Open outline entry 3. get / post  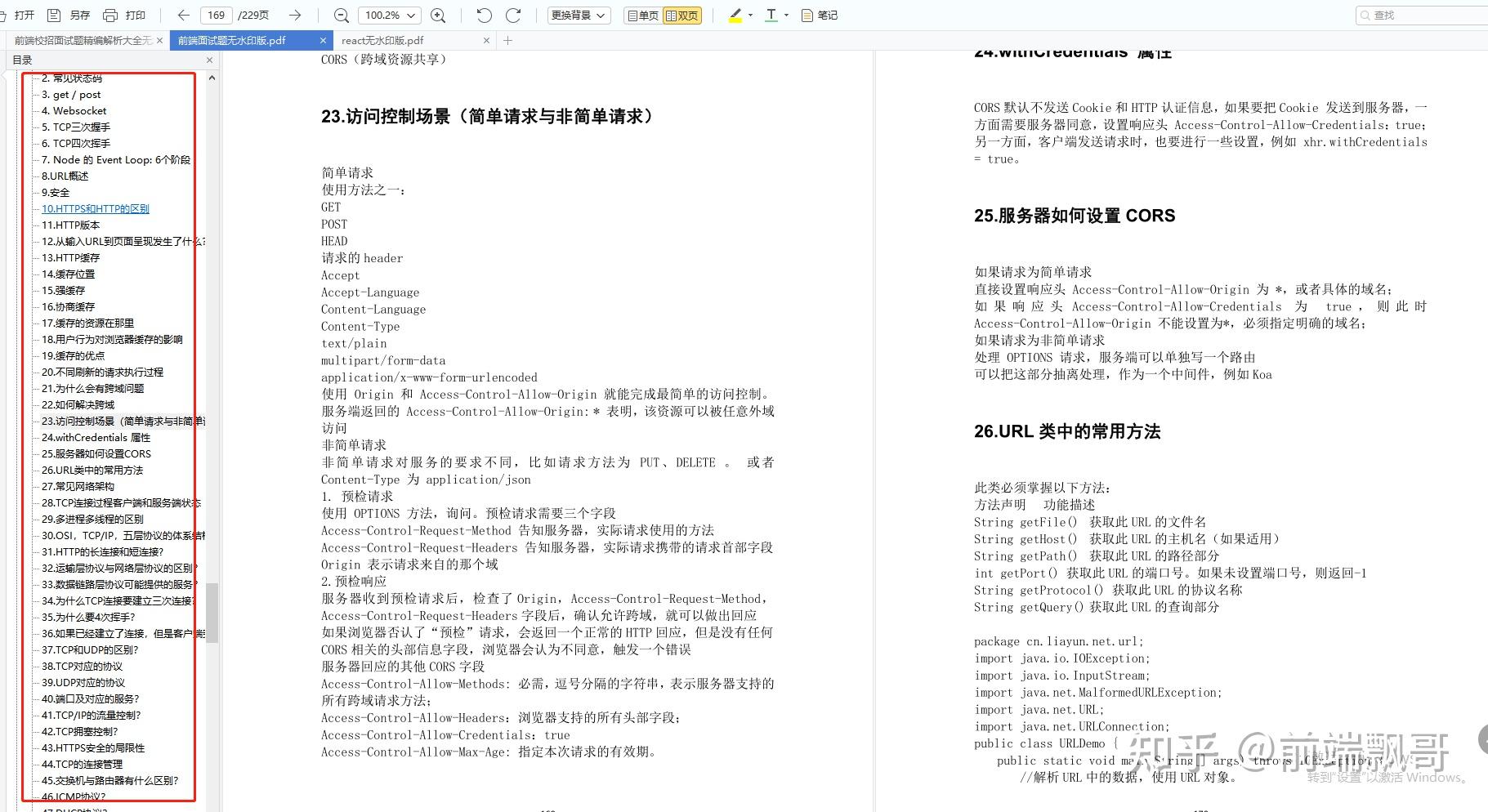click(x=71, y=95)
